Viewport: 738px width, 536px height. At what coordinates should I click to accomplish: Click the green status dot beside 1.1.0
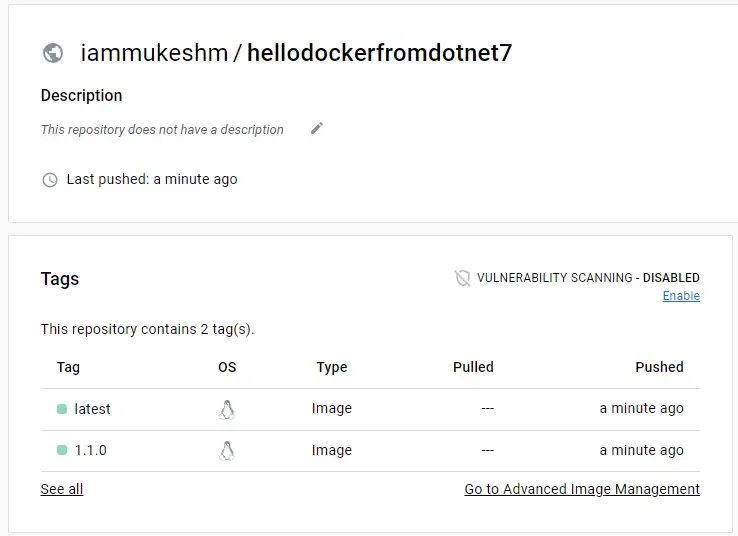[x=62, y=451]
